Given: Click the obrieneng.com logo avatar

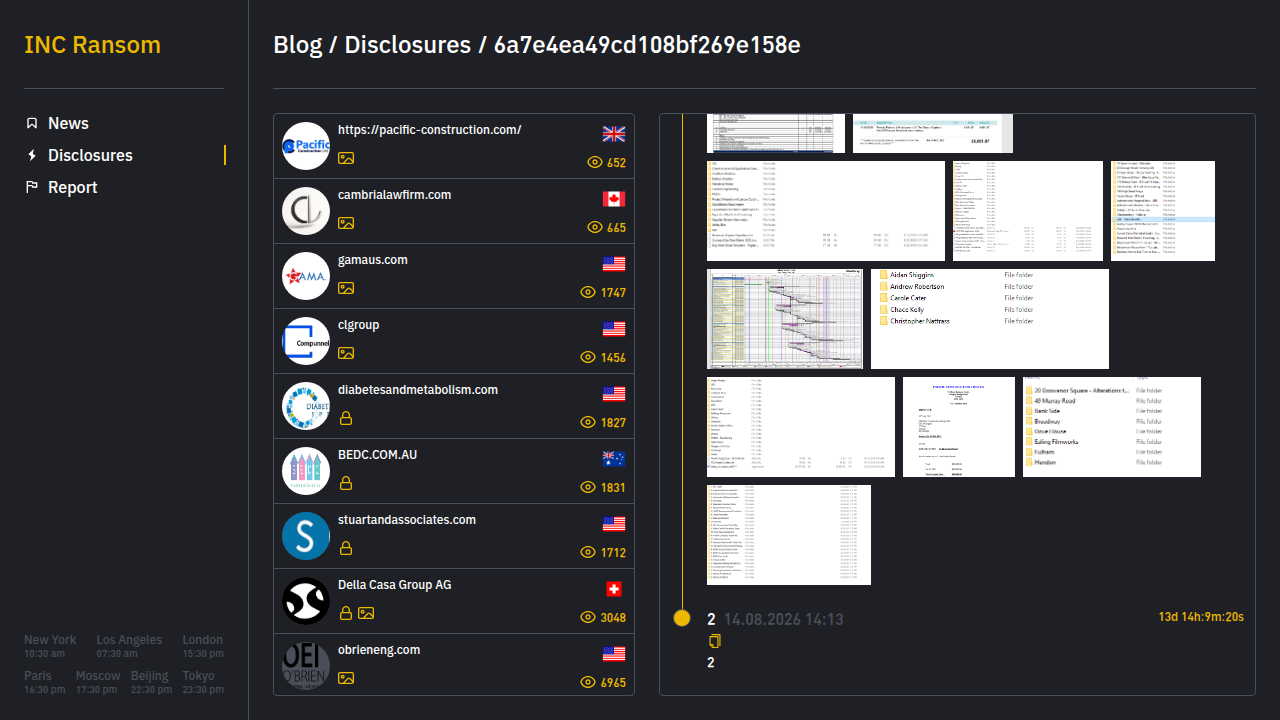Looking at the screenshot, I should pos(306,666).
